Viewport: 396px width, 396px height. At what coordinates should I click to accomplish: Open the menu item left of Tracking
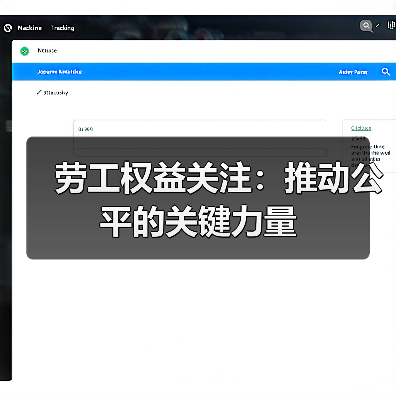click(30, 28)
